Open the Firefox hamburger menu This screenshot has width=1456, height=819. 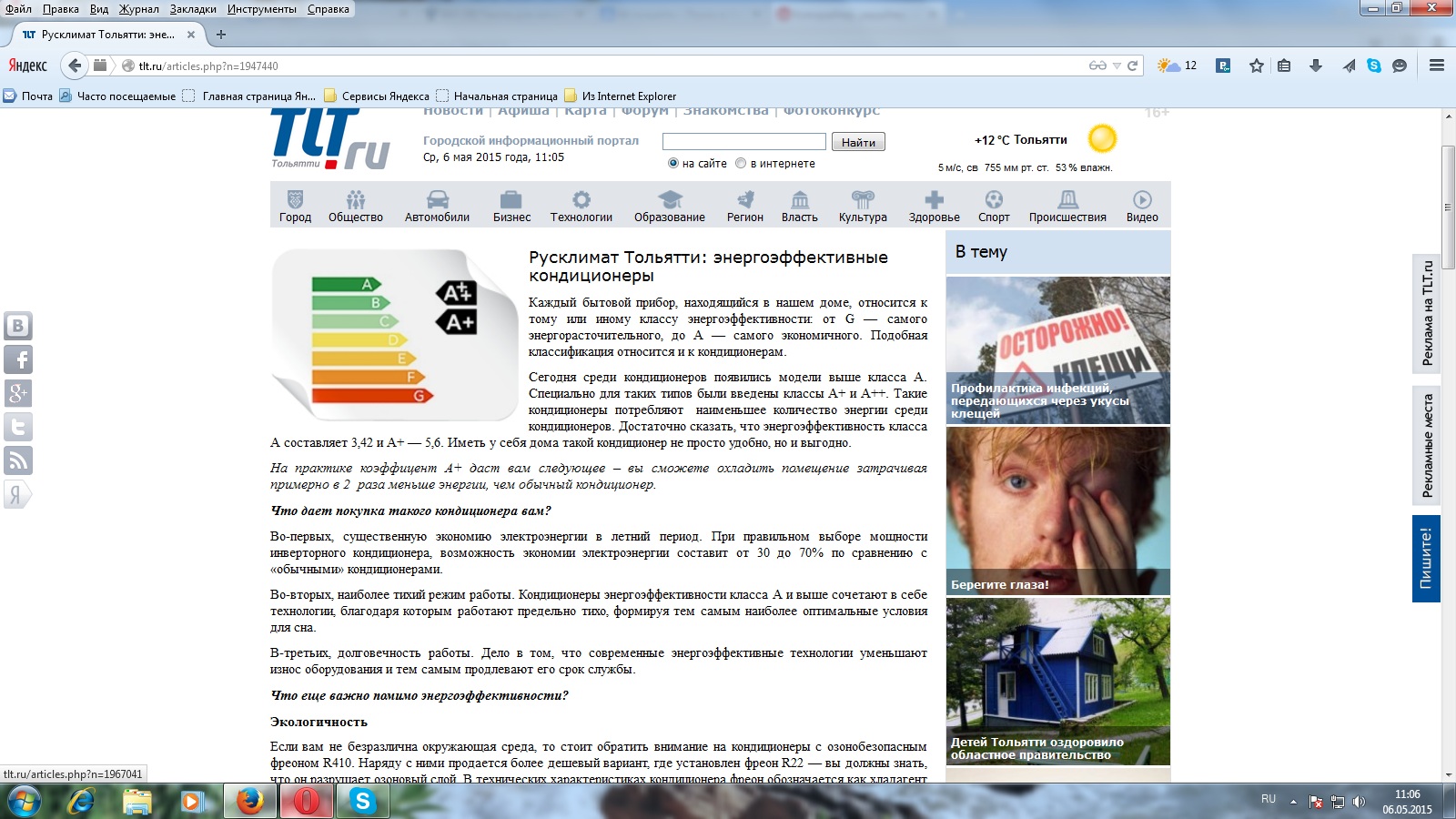1437,66
